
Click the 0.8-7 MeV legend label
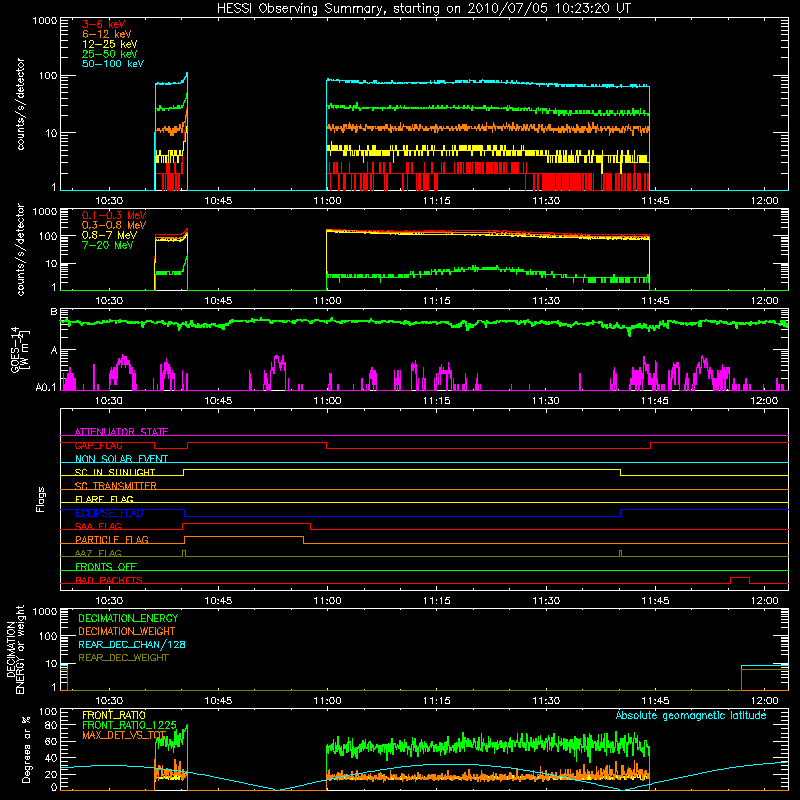[109, 235]
